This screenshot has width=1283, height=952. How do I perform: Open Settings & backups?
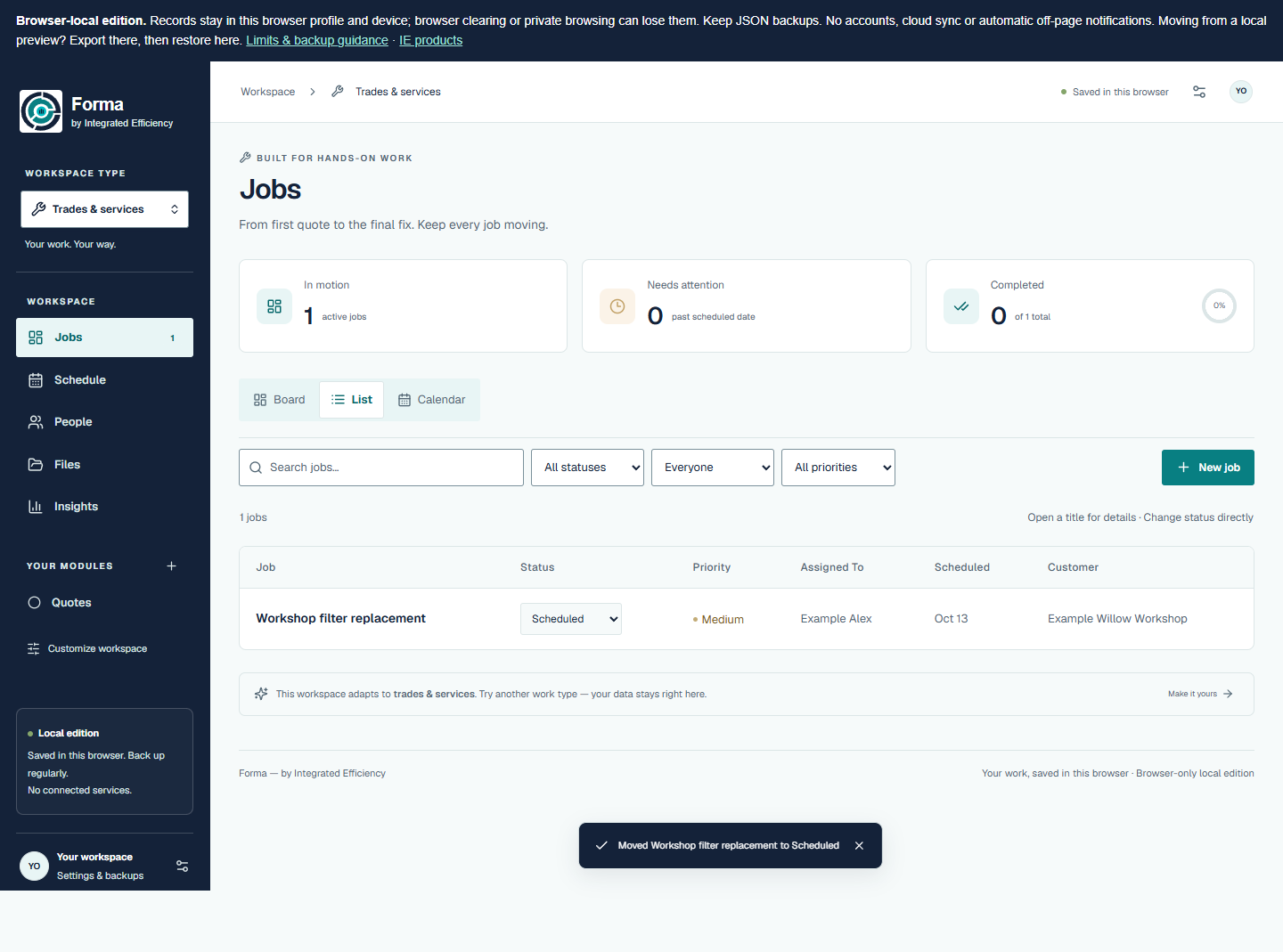[x=100, y=876]
